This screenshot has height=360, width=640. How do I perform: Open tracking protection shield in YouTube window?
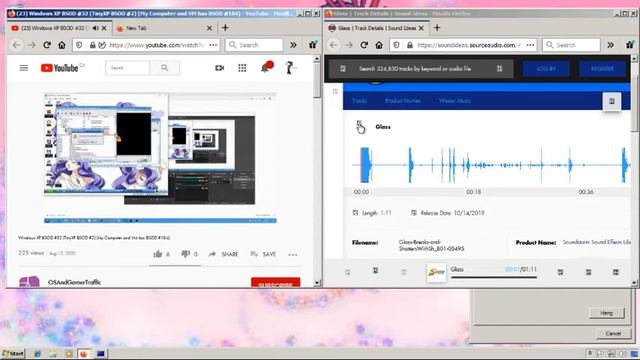point(79,45)
